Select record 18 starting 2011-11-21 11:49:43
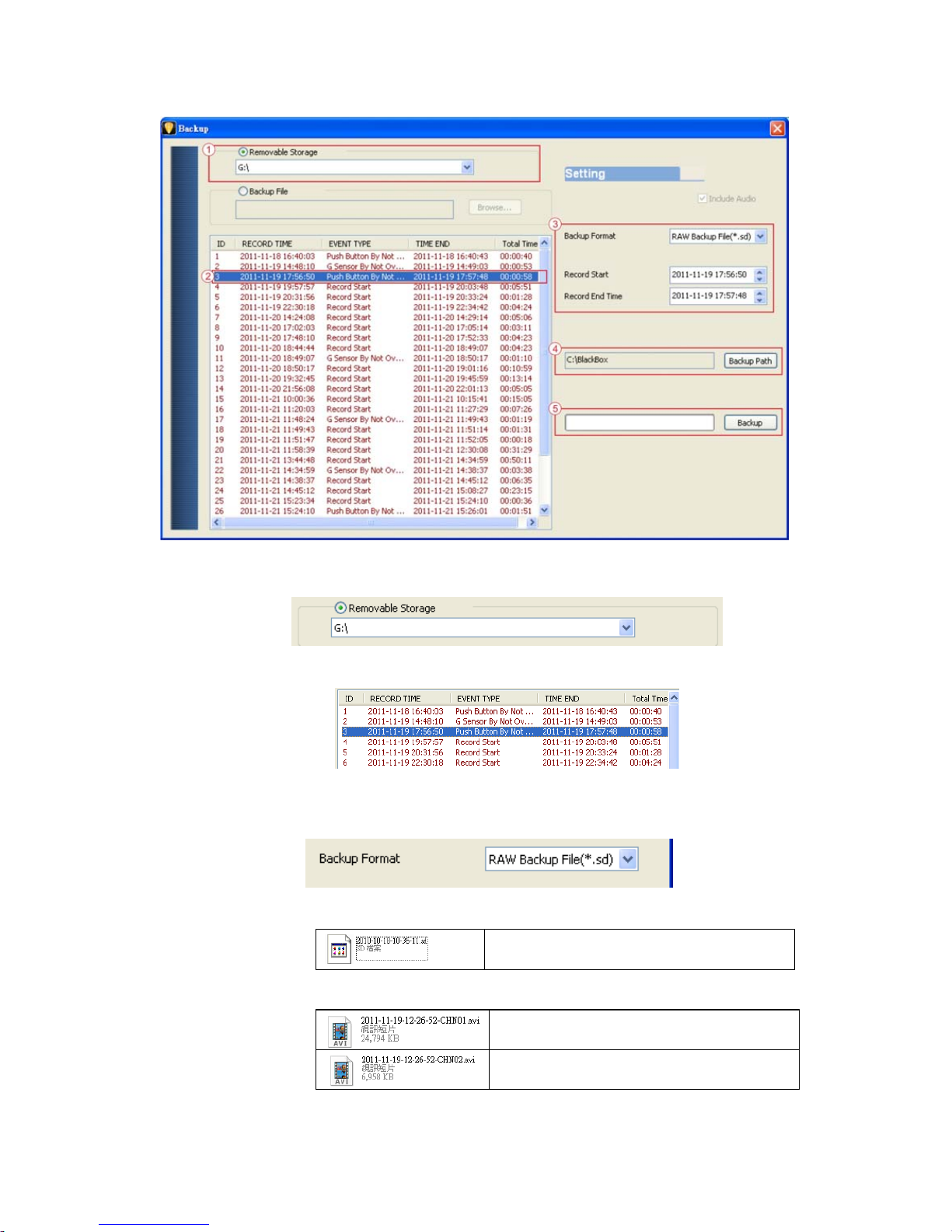The image size is (952, 1232). [375, 429]
